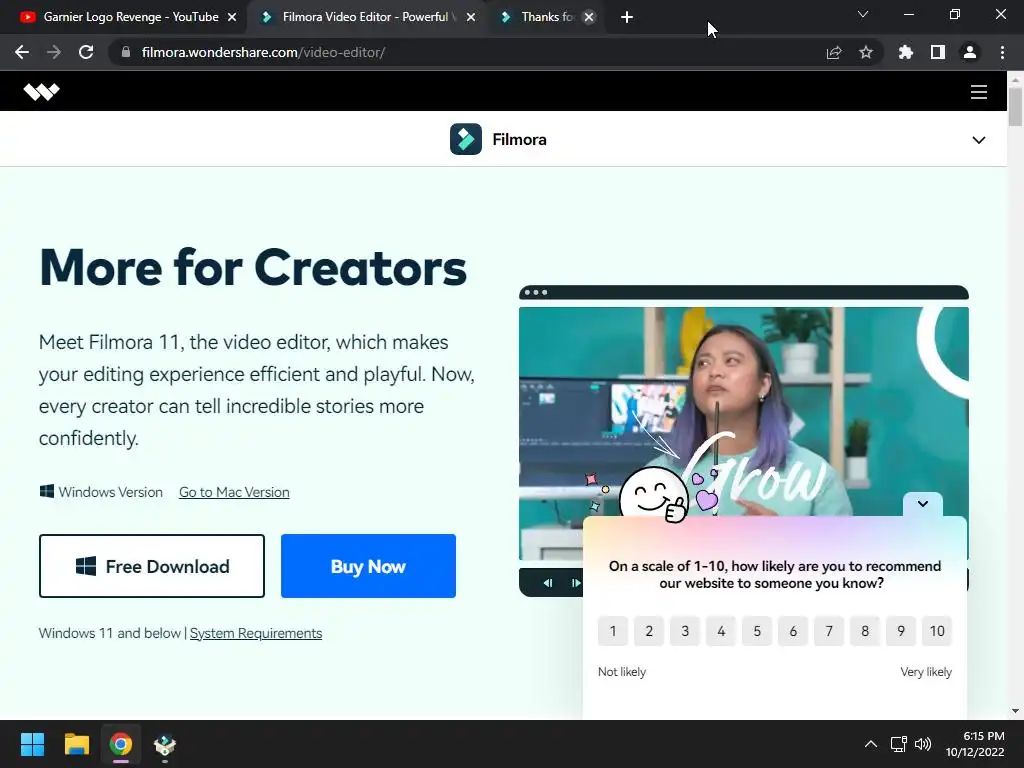Click the Filmora product logo icon

[466, 139]
